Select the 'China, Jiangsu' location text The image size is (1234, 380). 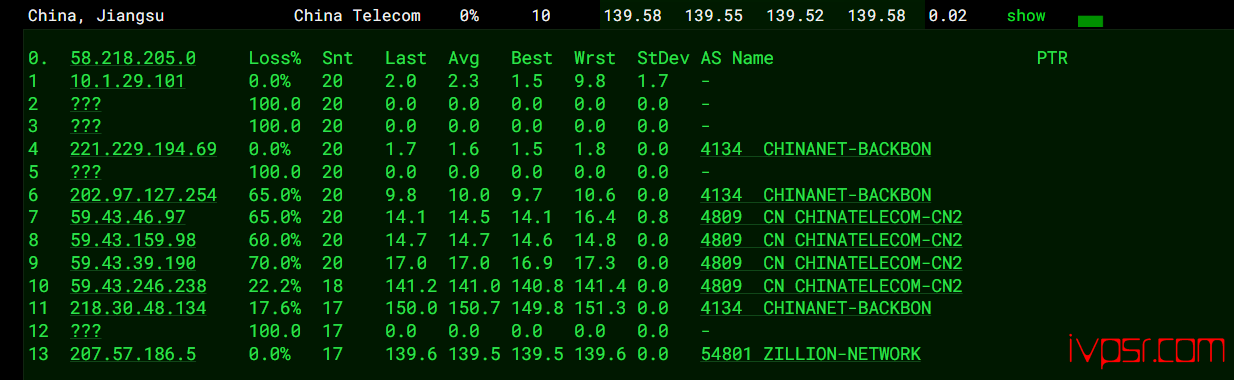pyautogui.click(x=96, y=16)
